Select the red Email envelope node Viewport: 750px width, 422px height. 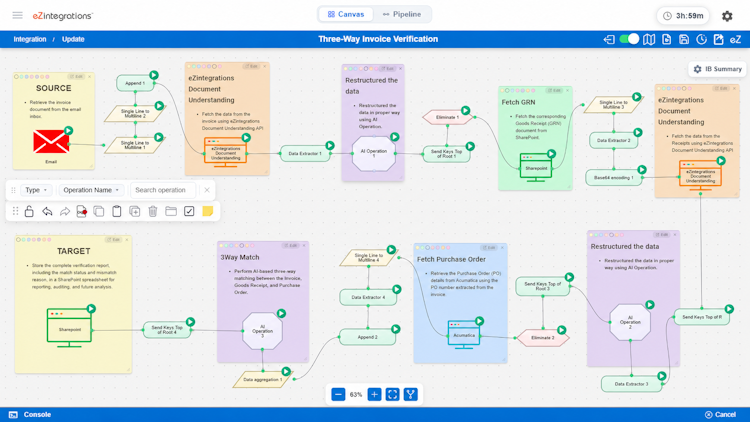coord(51,142)
